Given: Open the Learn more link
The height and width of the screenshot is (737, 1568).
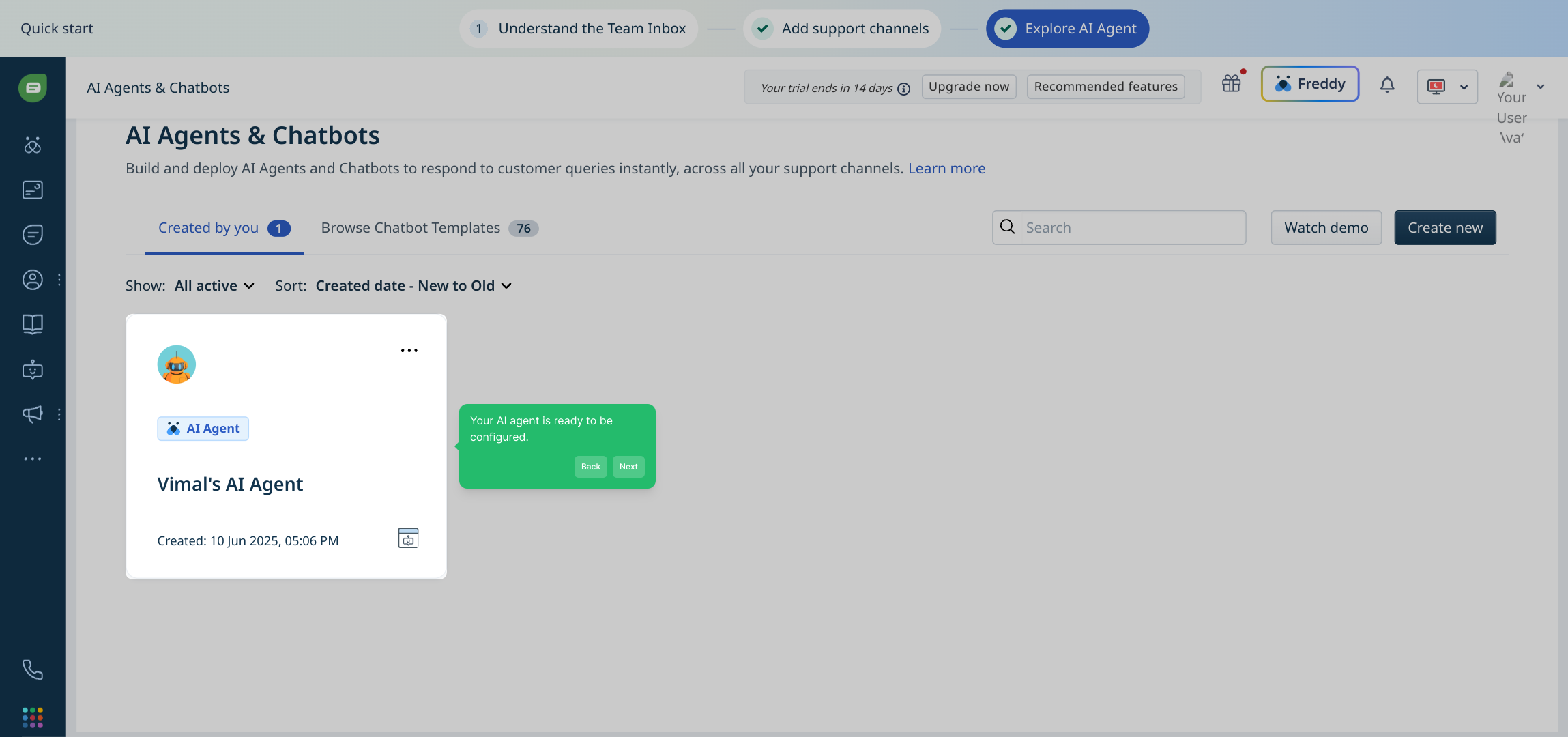Looking at the screenshot, I should coord(946,169).
